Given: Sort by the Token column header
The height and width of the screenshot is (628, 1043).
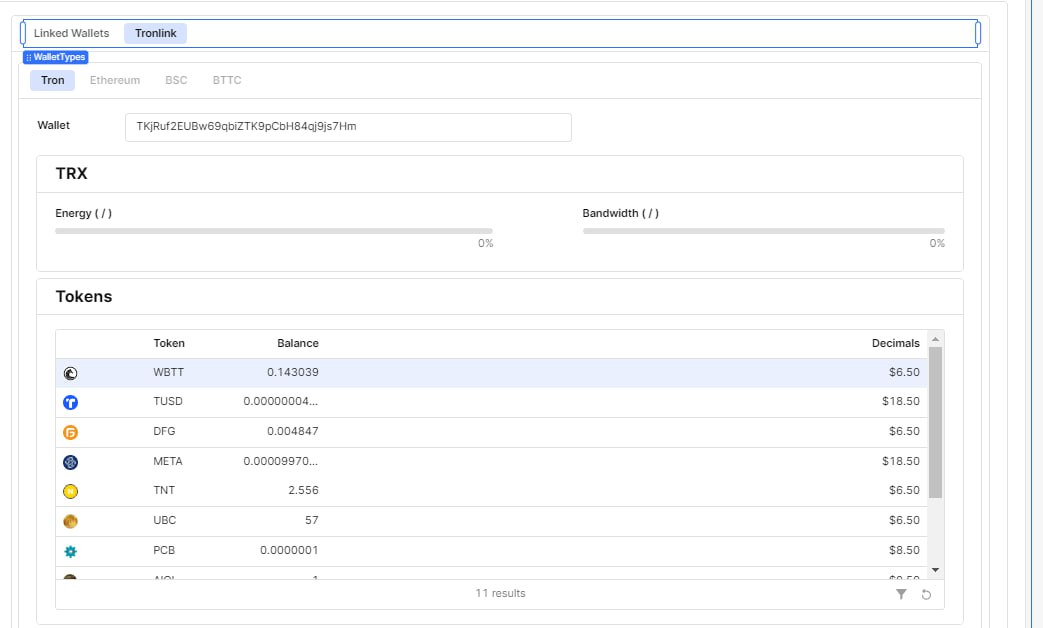Looking at the screenshot, I should [x=169, y=343].
